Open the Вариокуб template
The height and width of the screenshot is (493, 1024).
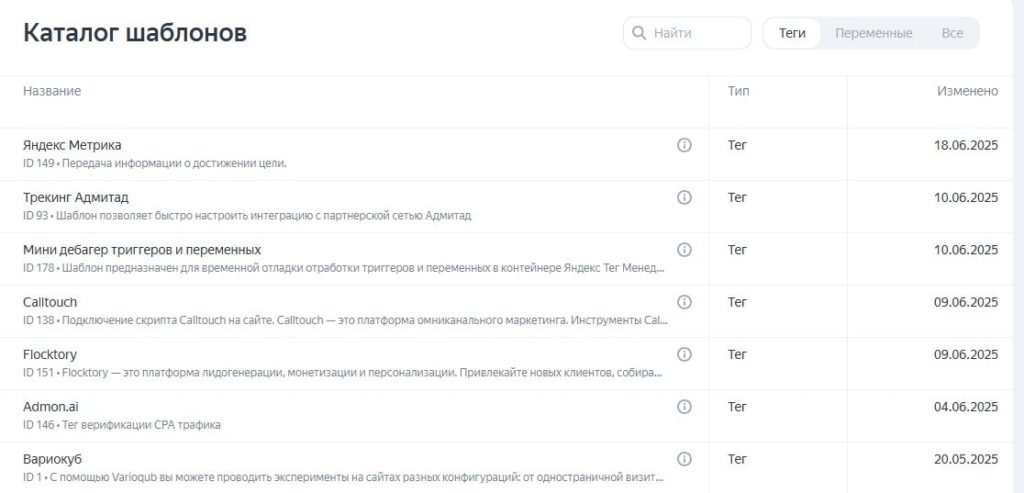pos(52,459)
